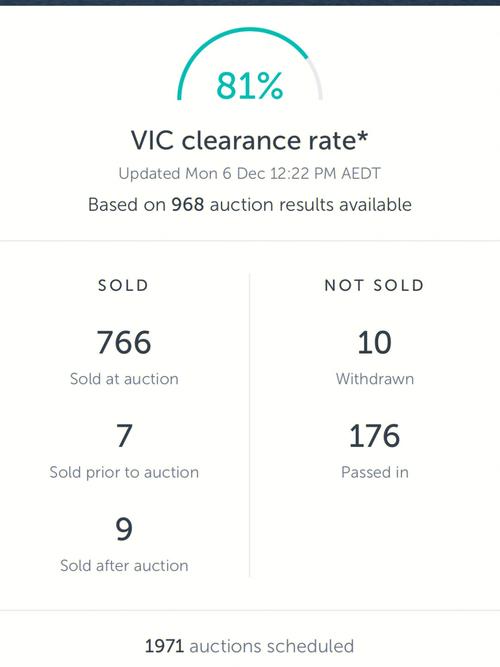The height and width of the screenshot is (667, 500).
Task: Click the asterisk after clearance rate
Action: point(363,136)
